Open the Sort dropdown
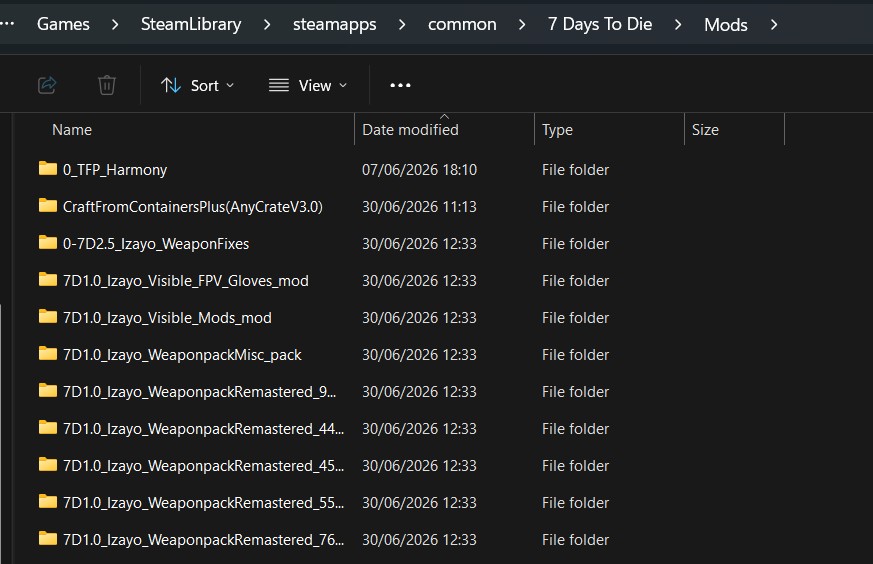873x564 pixels. (198, 85)
